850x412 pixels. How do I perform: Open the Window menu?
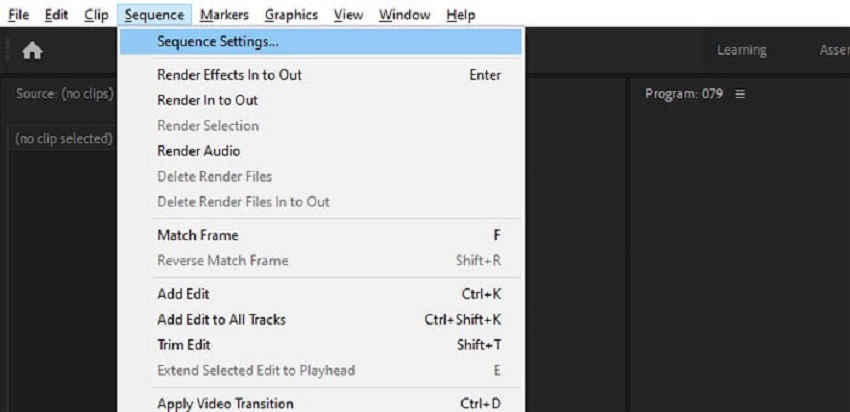405,15
